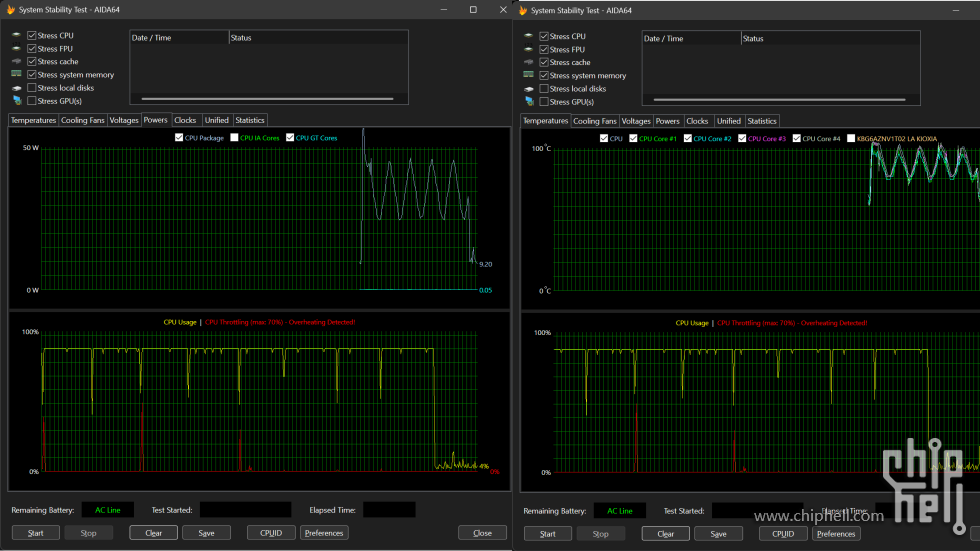Click the disk icon beside Stress local disks in right window
This screenshot has width=980, height=551.
(529, 89)
